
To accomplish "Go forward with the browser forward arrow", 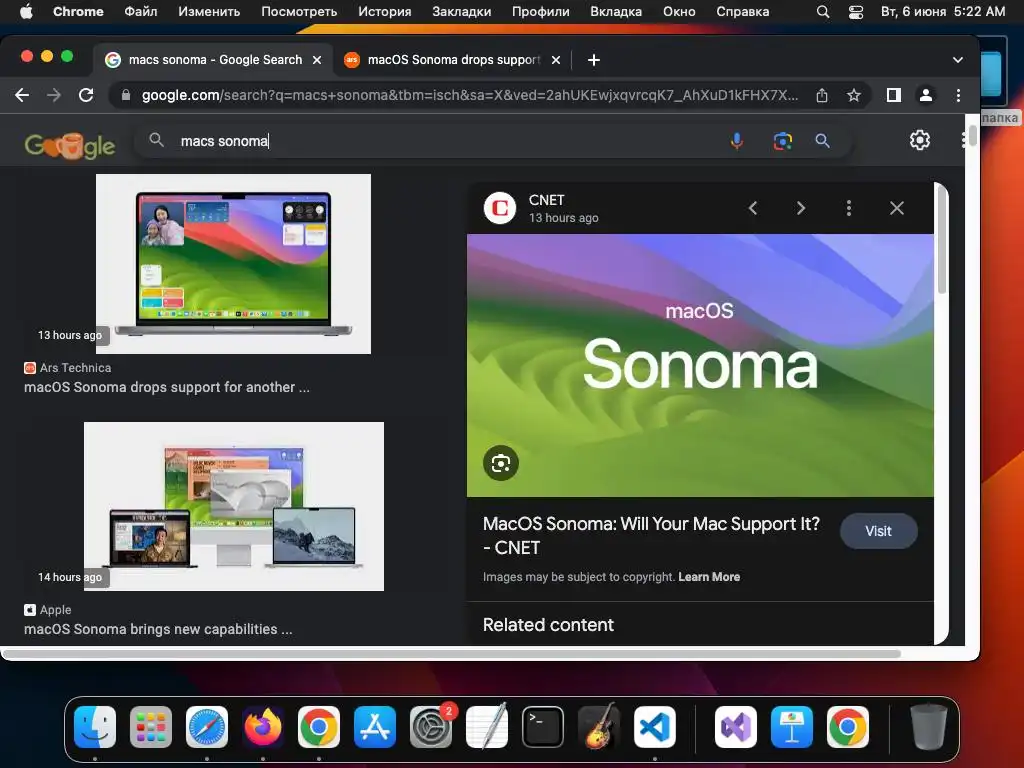I will pyautogui.click(x=54, y=95).
